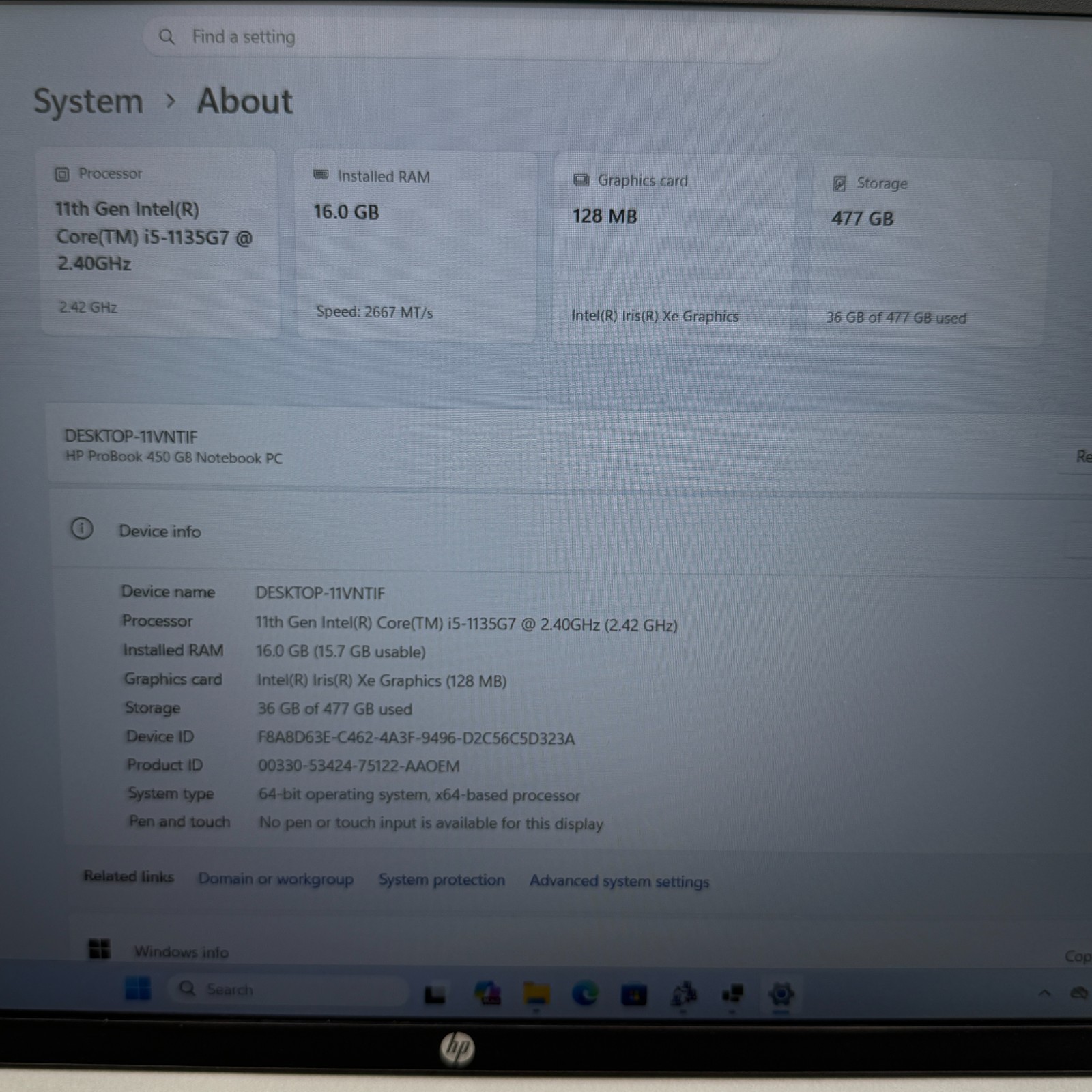This screenshot has height=1092, width=1092.
Task: Click the magnifier icon in Find a setting
Action: [x=167, y=36]
